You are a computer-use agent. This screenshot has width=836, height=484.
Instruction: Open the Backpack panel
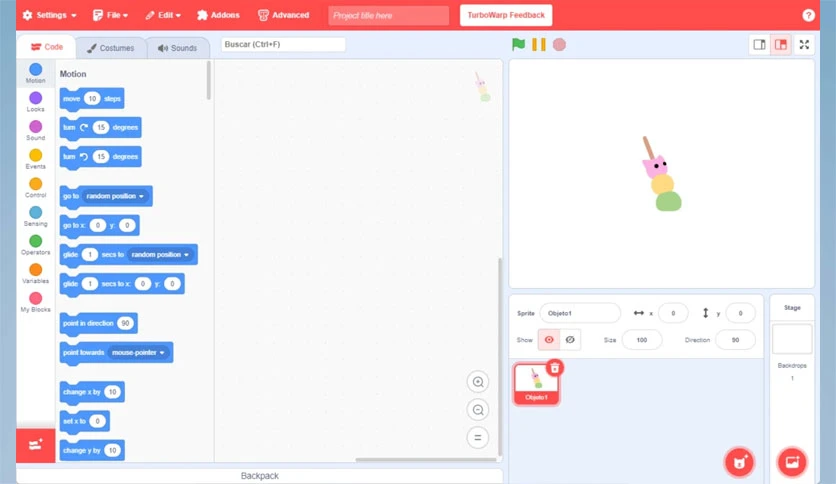260,475
